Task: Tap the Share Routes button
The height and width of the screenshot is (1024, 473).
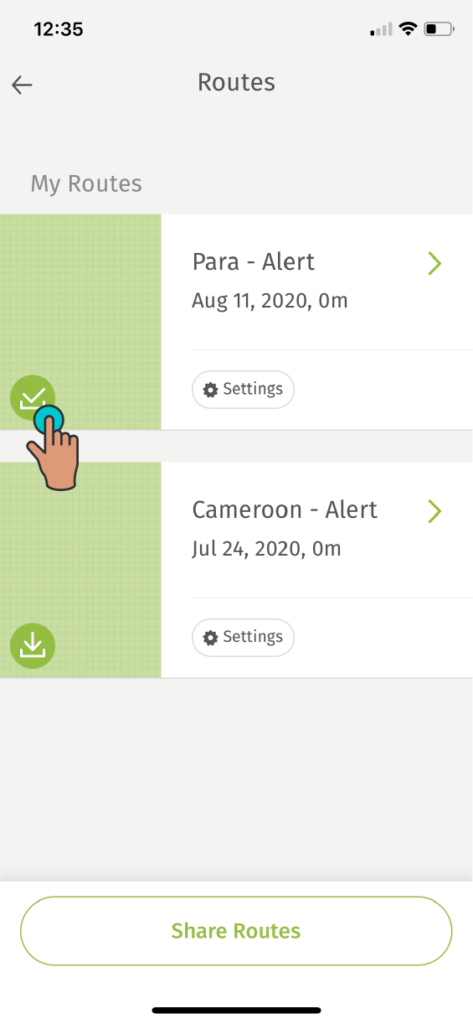Action: (x=236, y=931)
